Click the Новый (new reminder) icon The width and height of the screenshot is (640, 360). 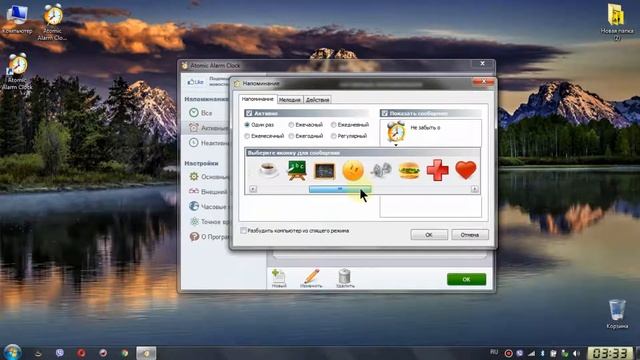tap(279, 278)
